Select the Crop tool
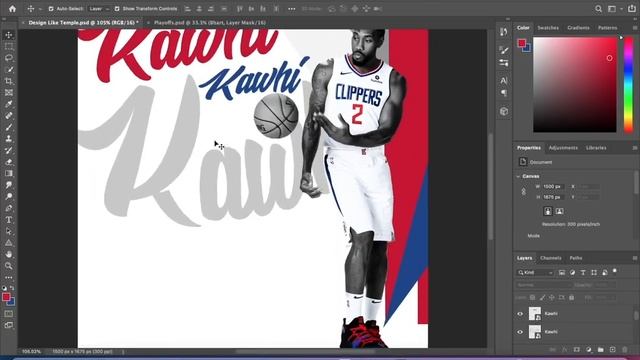640x360 pixels. click(x=9, y=81)
